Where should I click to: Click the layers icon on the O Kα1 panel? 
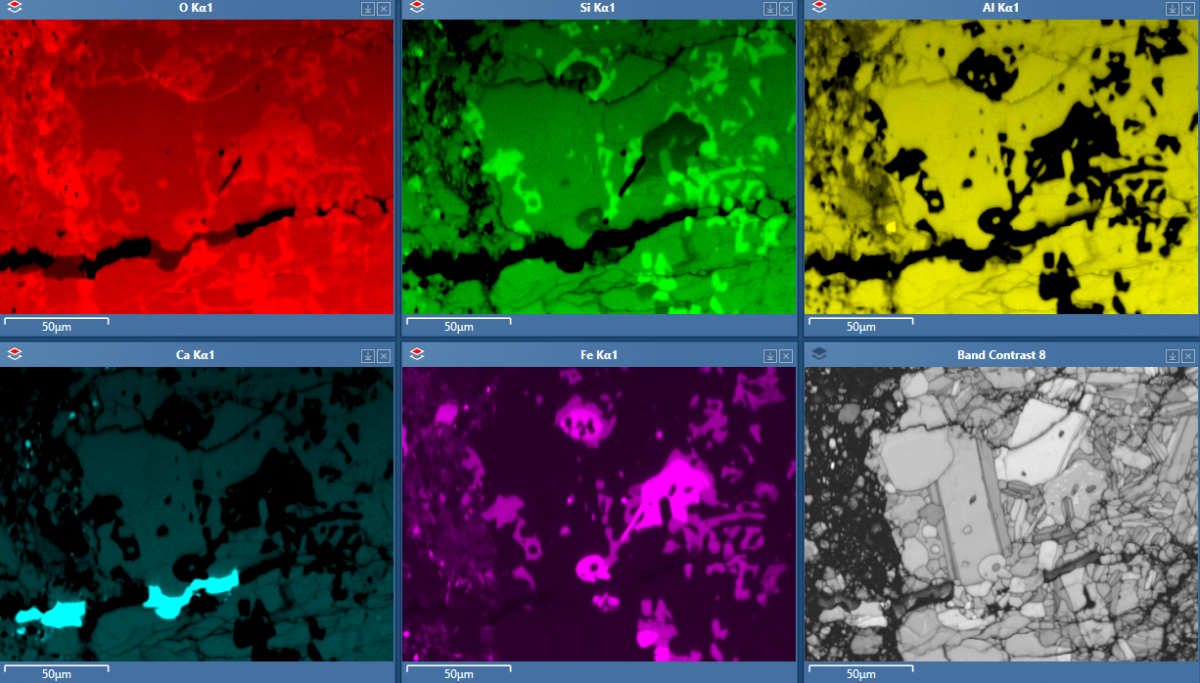pos(14,8)
